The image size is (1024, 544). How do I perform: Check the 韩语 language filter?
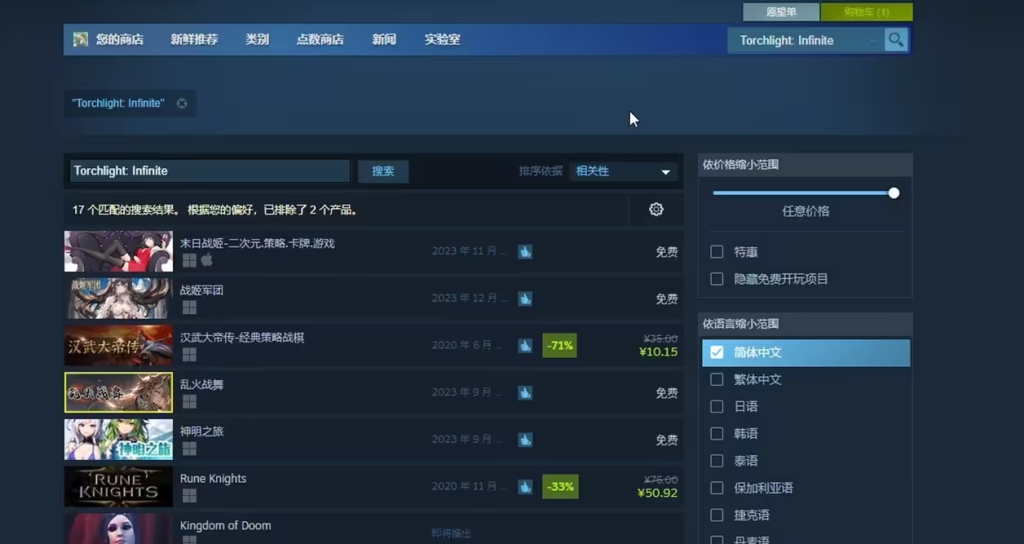(x=716, y=434)
